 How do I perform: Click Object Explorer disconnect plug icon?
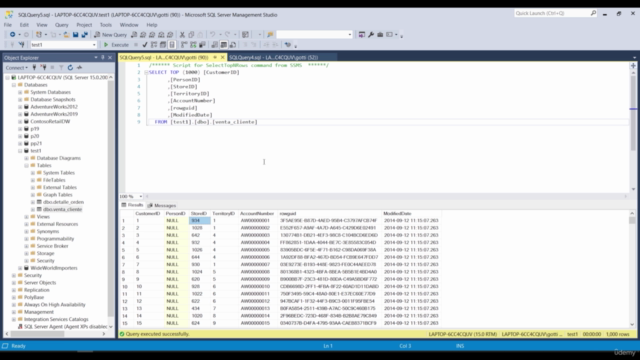point(43,67)
